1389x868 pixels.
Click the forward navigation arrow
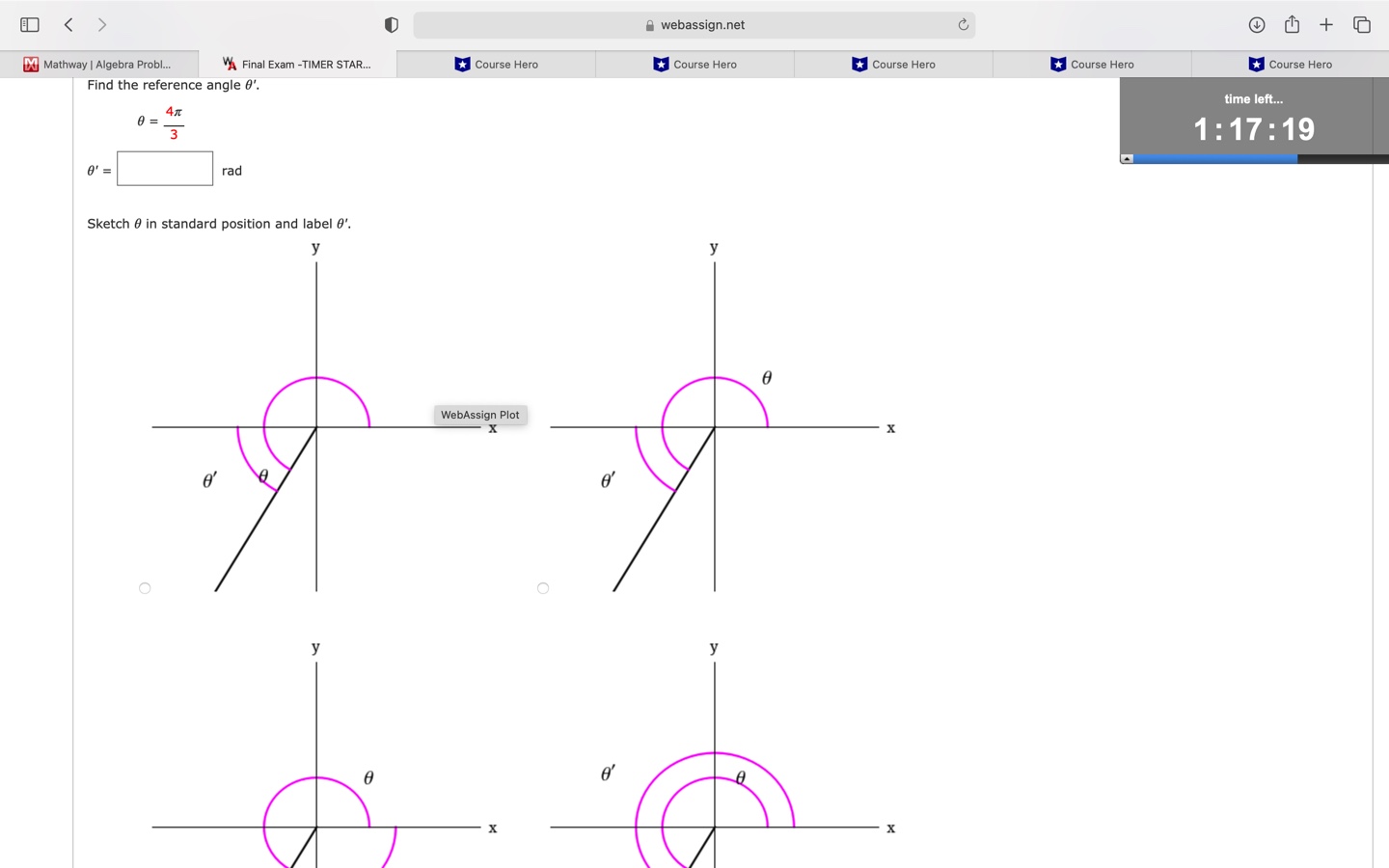pyautogui.click(x=101, y=24)
